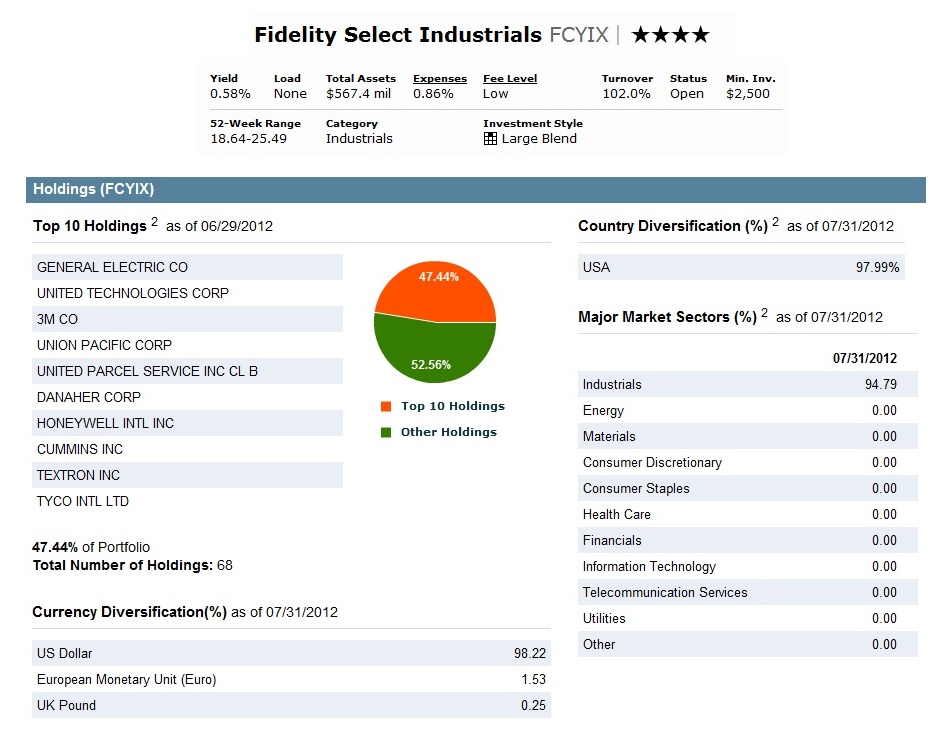Viewport: 940px width, 753px height.
Task: Click the 47.44% of Portfolio text
Action: (91, 547)
